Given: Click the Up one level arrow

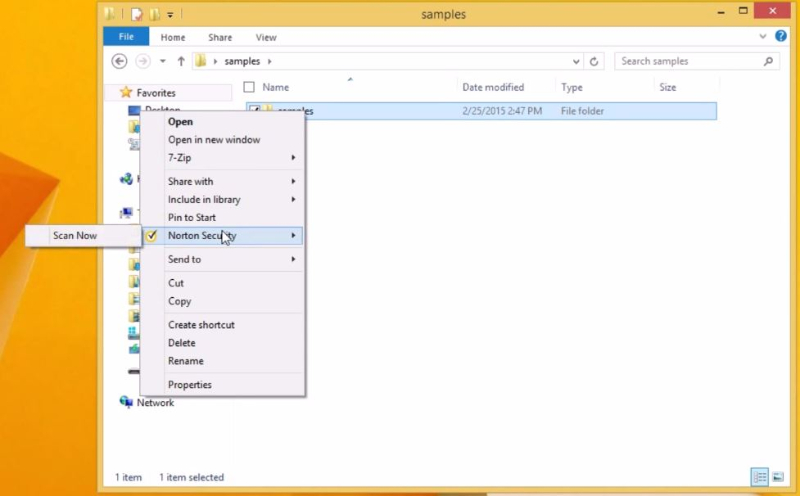Looking at the screenshot, I should pyautogui.click(x=181, y=61).
